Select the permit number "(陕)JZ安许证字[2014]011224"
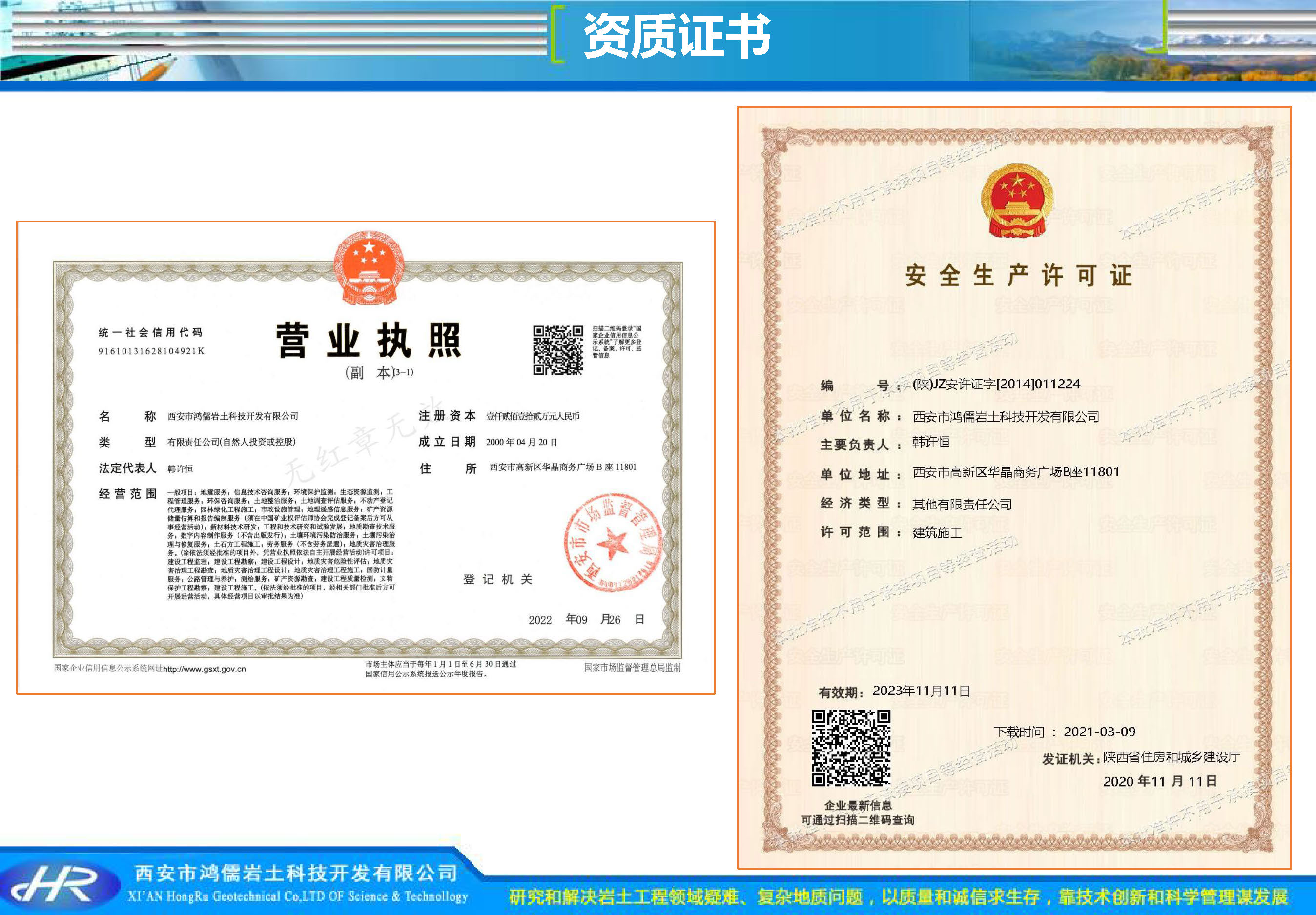Screen dimensions: 1316x915 click(x=996, y=384)
